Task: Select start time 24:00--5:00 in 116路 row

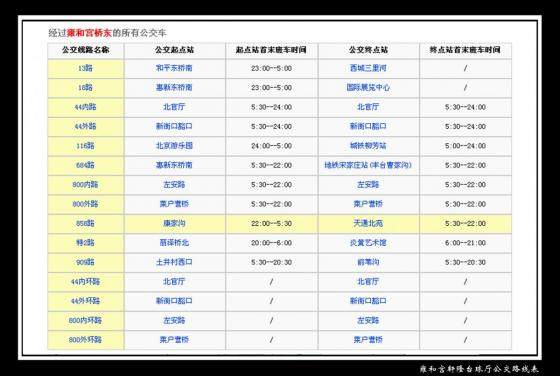Action: [271, 146]
